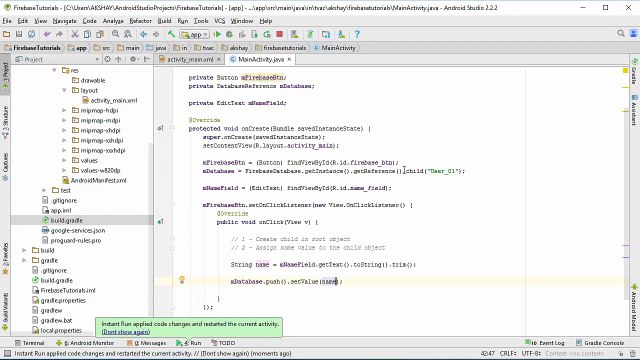The image size is (640, 360).
Task: Open the Android Monitor tool window
Action: click(85, 343)
